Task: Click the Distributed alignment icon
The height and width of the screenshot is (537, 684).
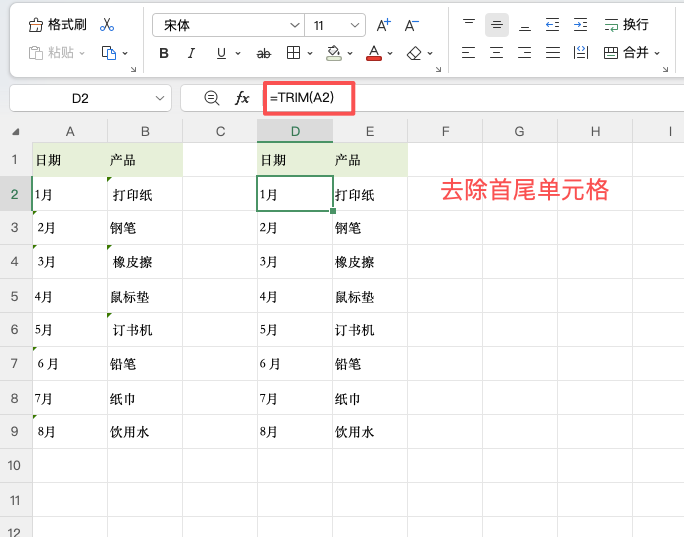Action: (581, 53)
